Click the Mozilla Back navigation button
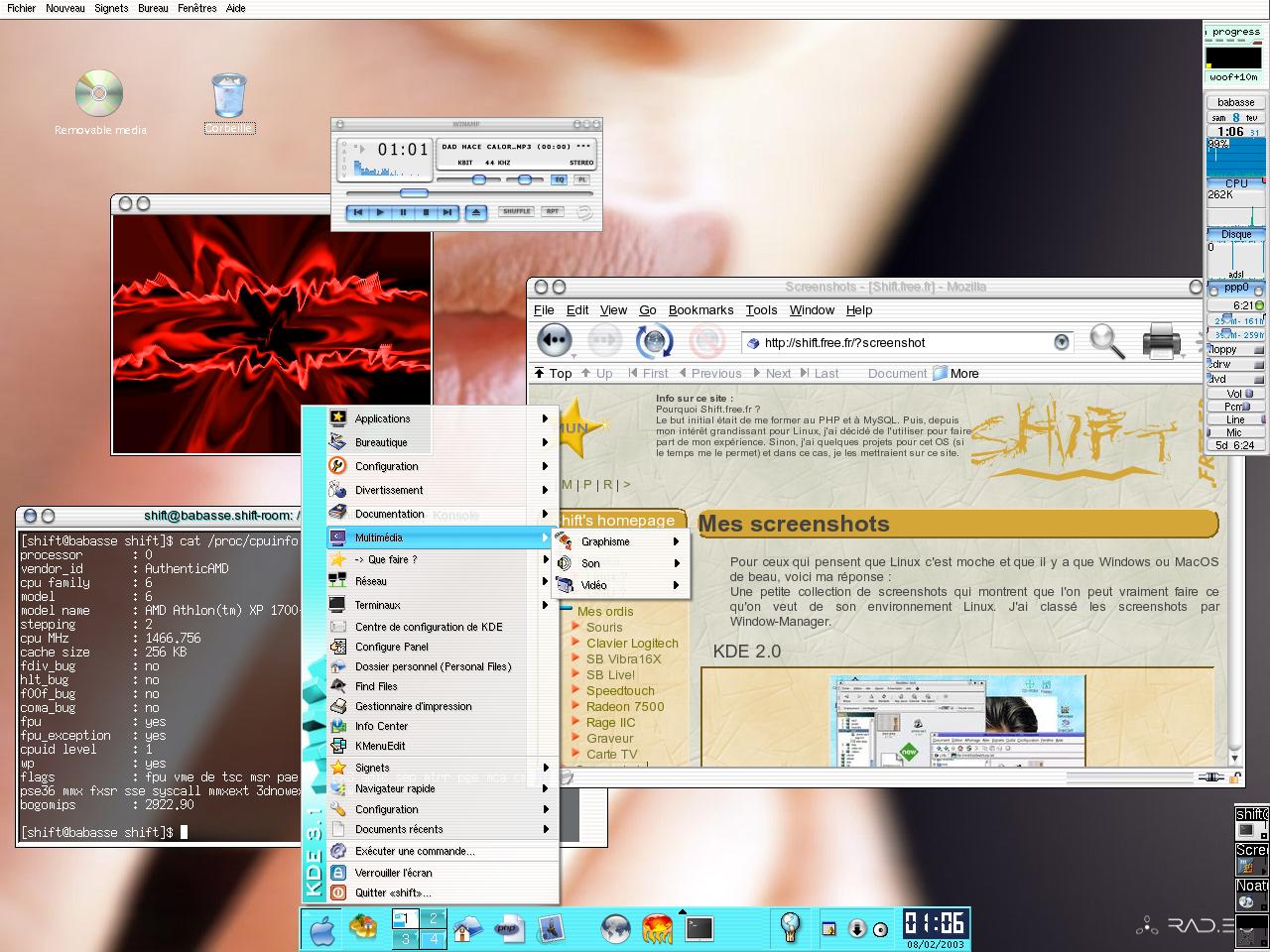This screenshot has height=952, width=1270. (554, 340)
